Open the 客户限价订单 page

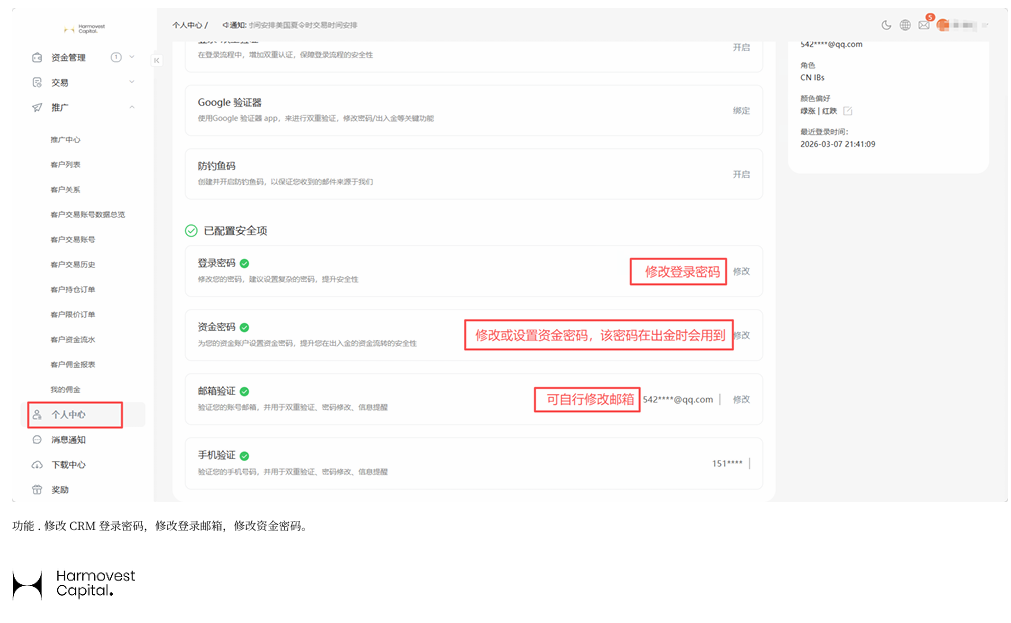click(x=73, y=315)
